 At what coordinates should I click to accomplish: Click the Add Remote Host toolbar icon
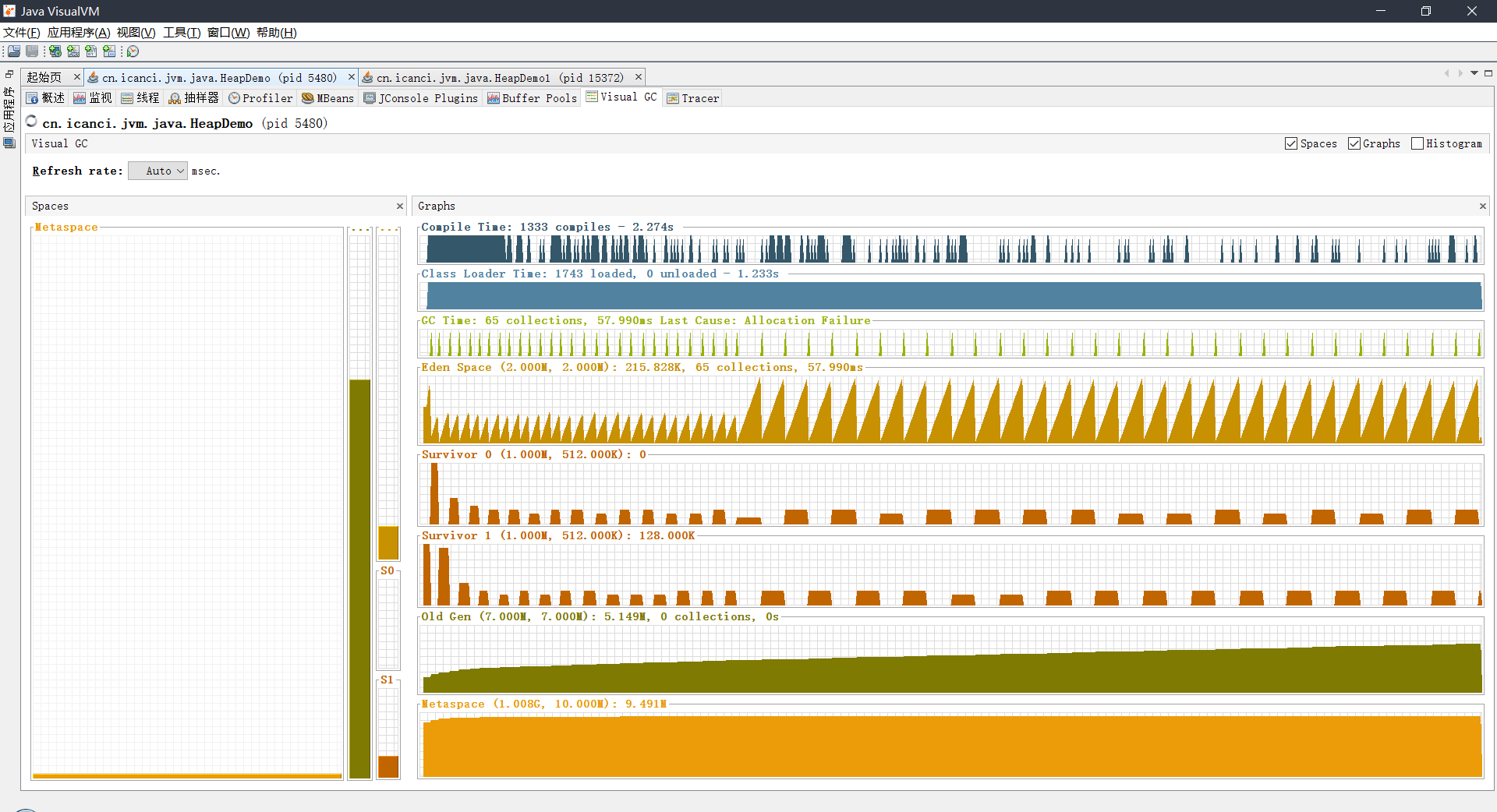point(55,51)
